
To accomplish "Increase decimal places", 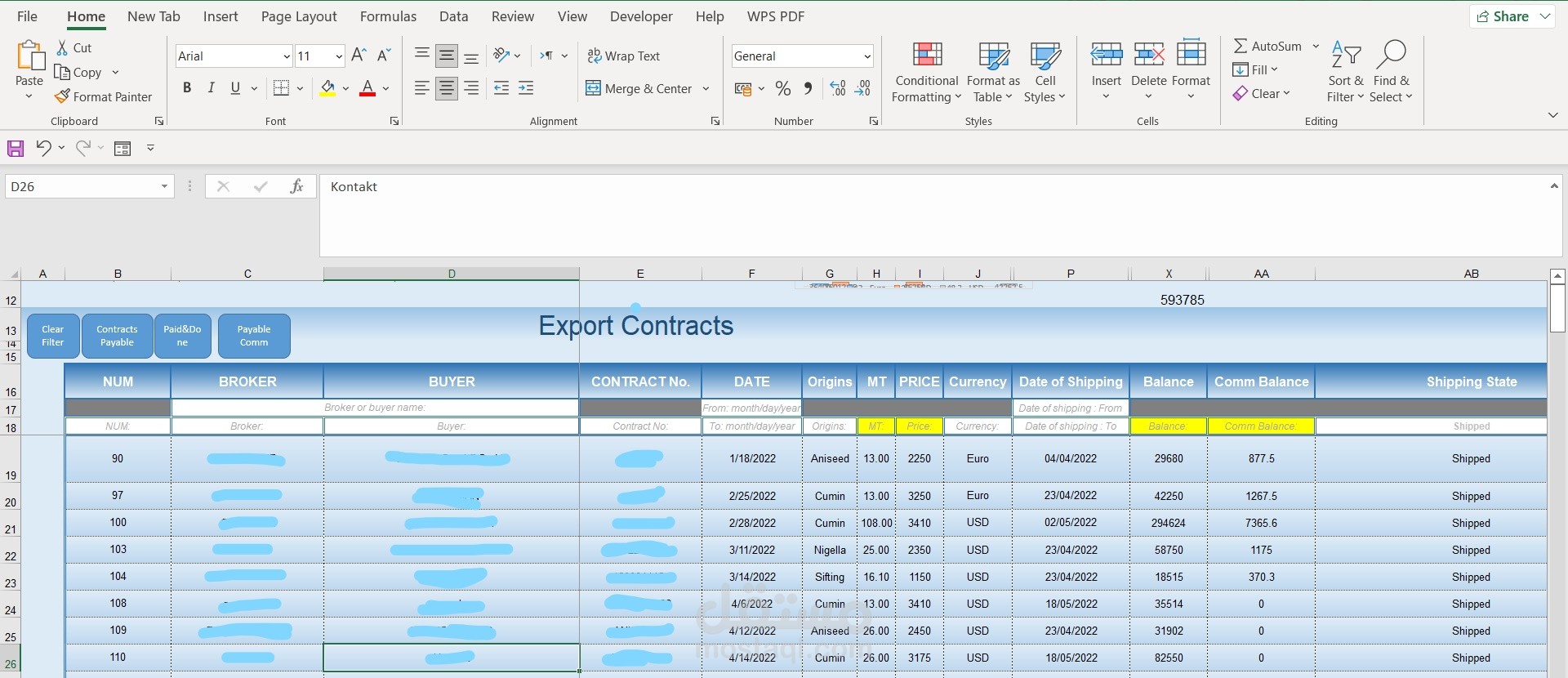I will point(838,88).
